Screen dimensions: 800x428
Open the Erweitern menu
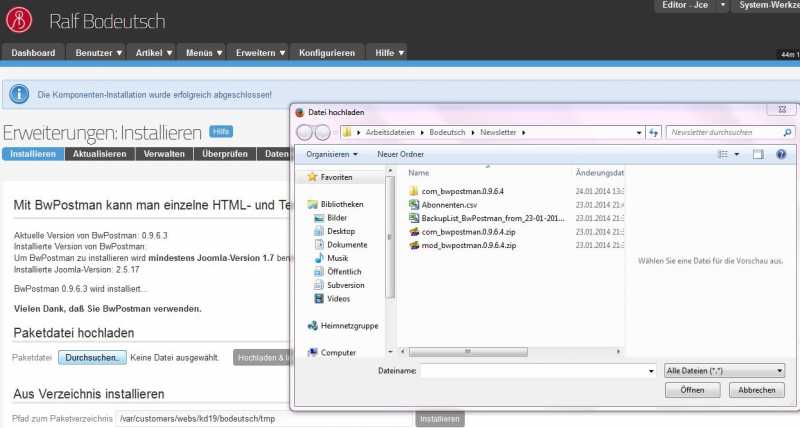tap(262, 52)
